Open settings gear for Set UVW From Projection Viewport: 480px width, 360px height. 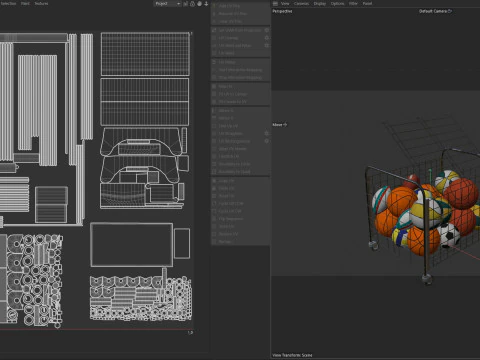click(267, 30)
